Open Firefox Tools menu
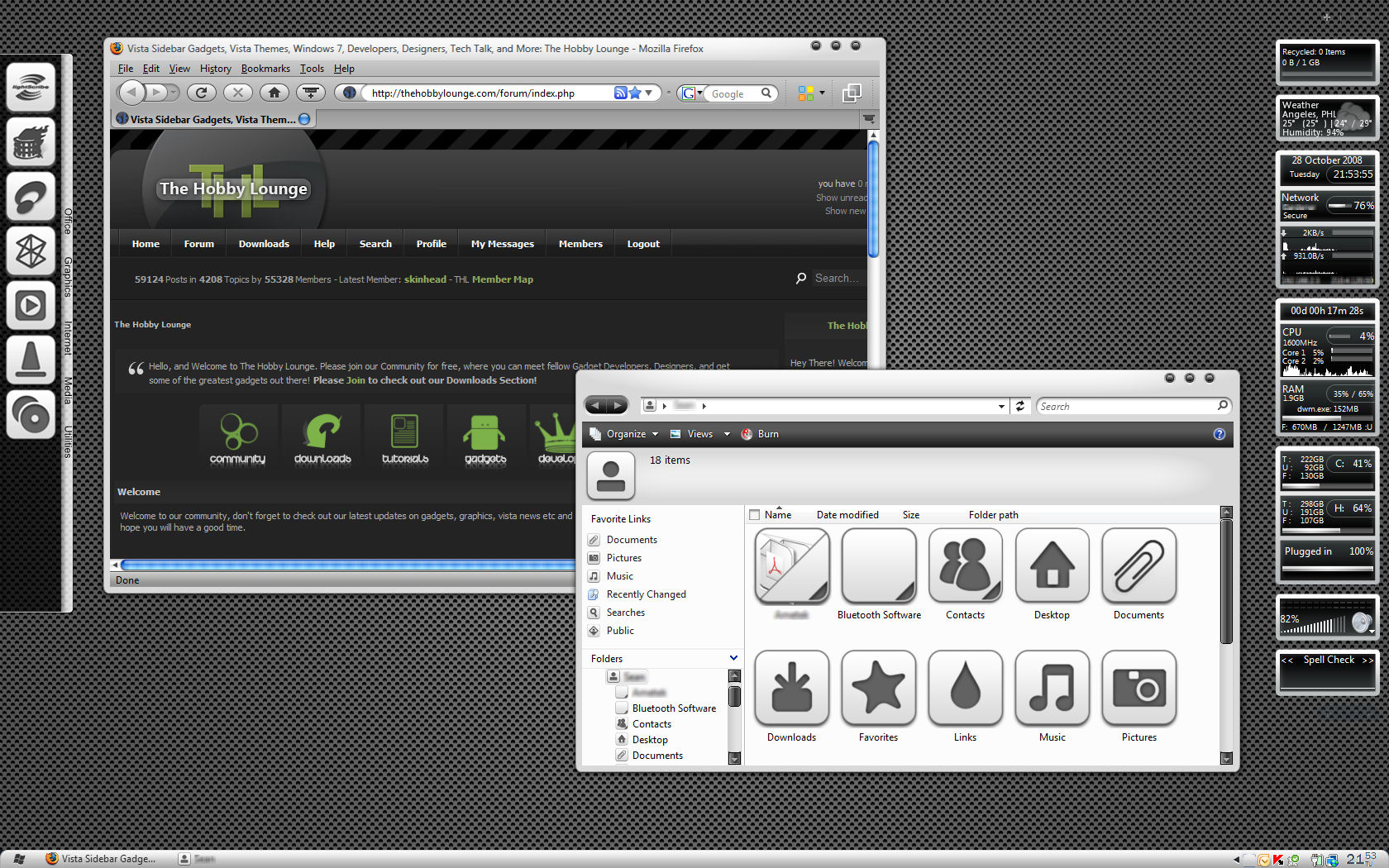Screen dimensions: 1389x868 coord(312,69)
